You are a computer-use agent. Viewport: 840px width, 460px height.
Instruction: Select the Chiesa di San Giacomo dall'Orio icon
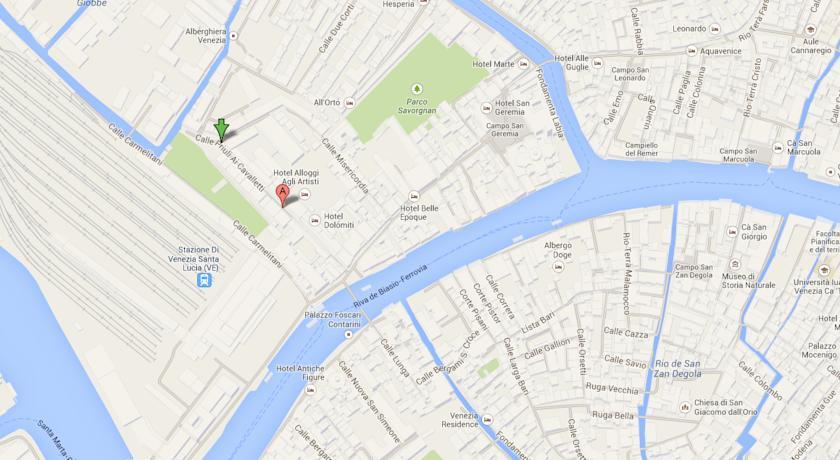point(685,408)
